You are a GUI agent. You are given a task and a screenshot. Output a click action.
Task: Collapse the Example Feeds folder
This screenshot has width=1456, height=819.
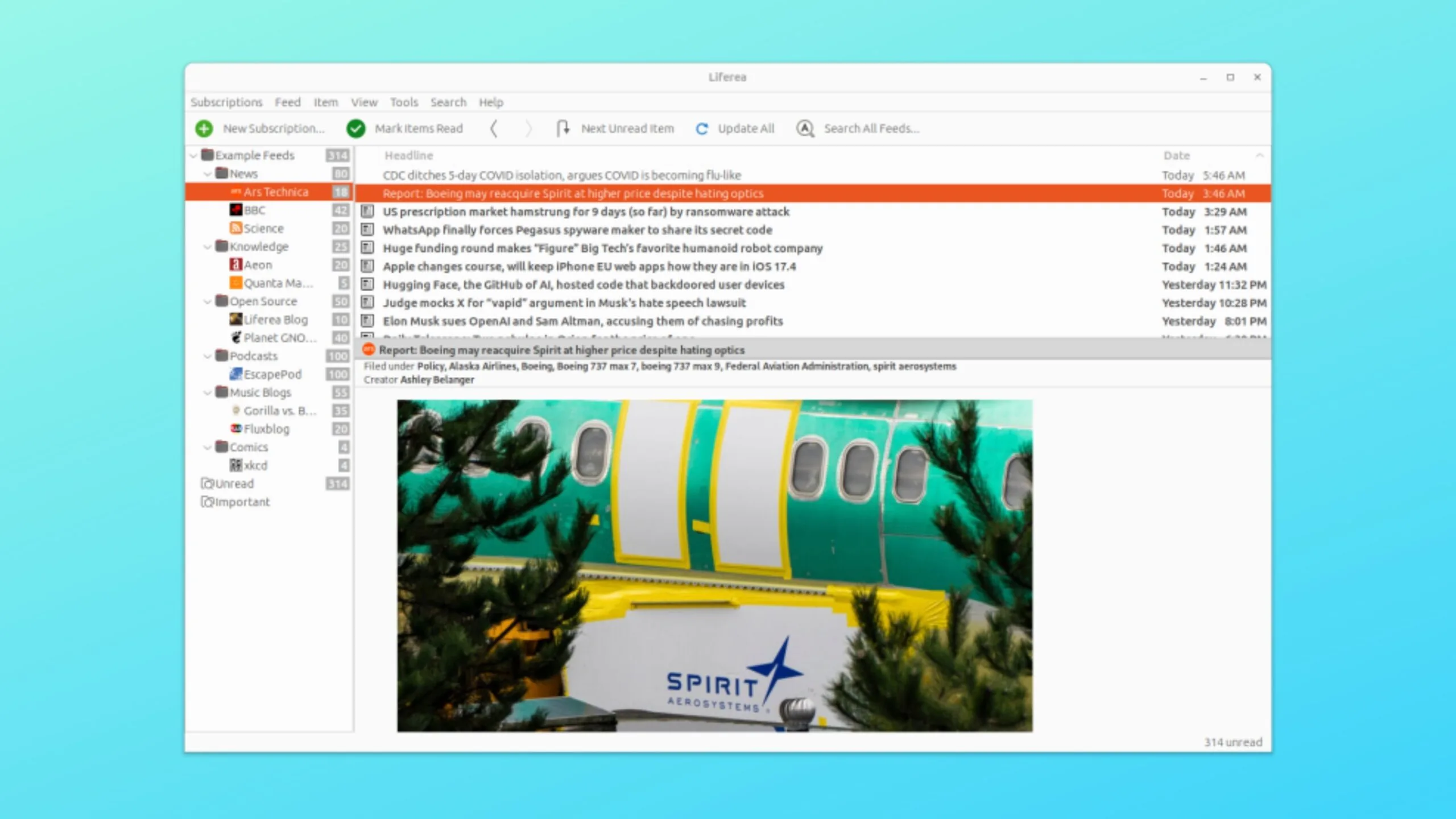pos(193,155)
